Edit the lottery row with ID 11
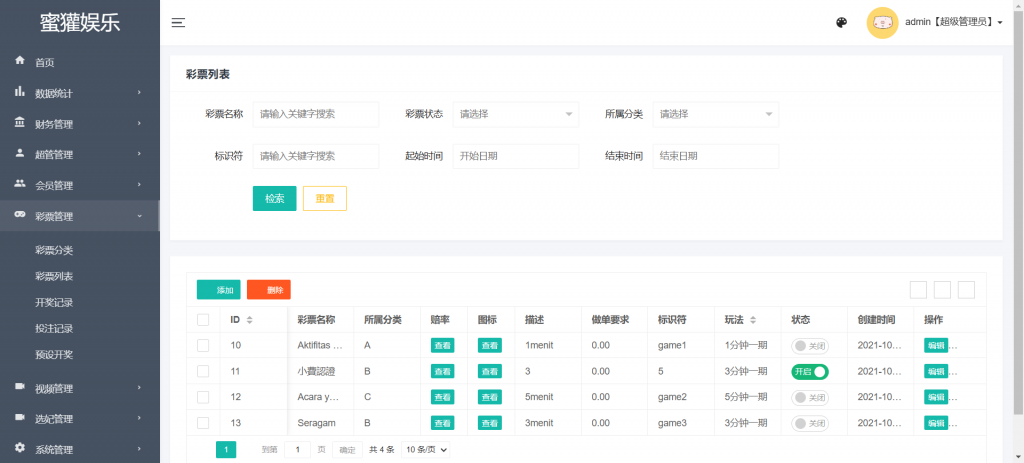 [936, 371]
